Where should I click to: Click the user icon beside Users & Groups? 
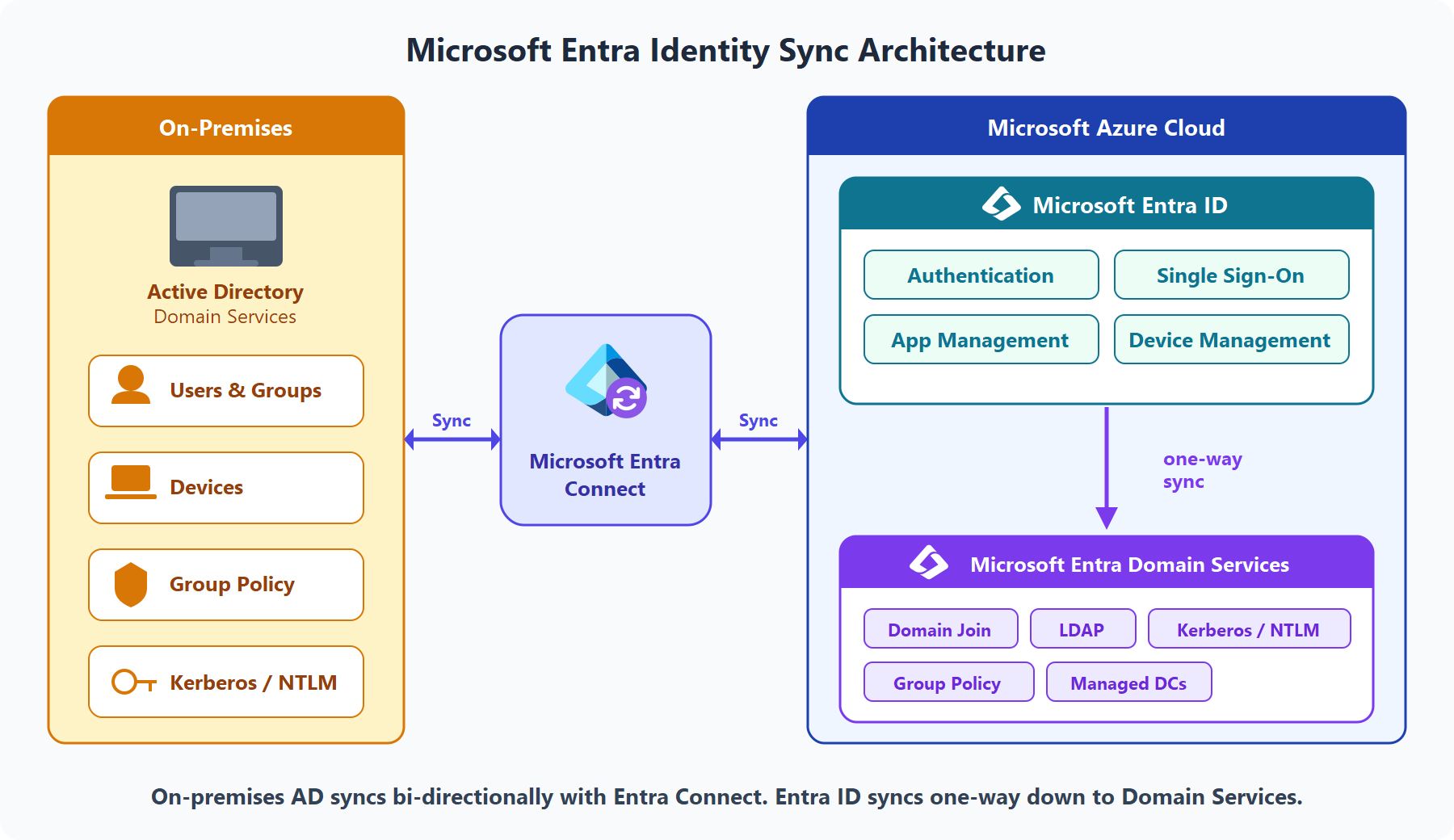(131, 384)
